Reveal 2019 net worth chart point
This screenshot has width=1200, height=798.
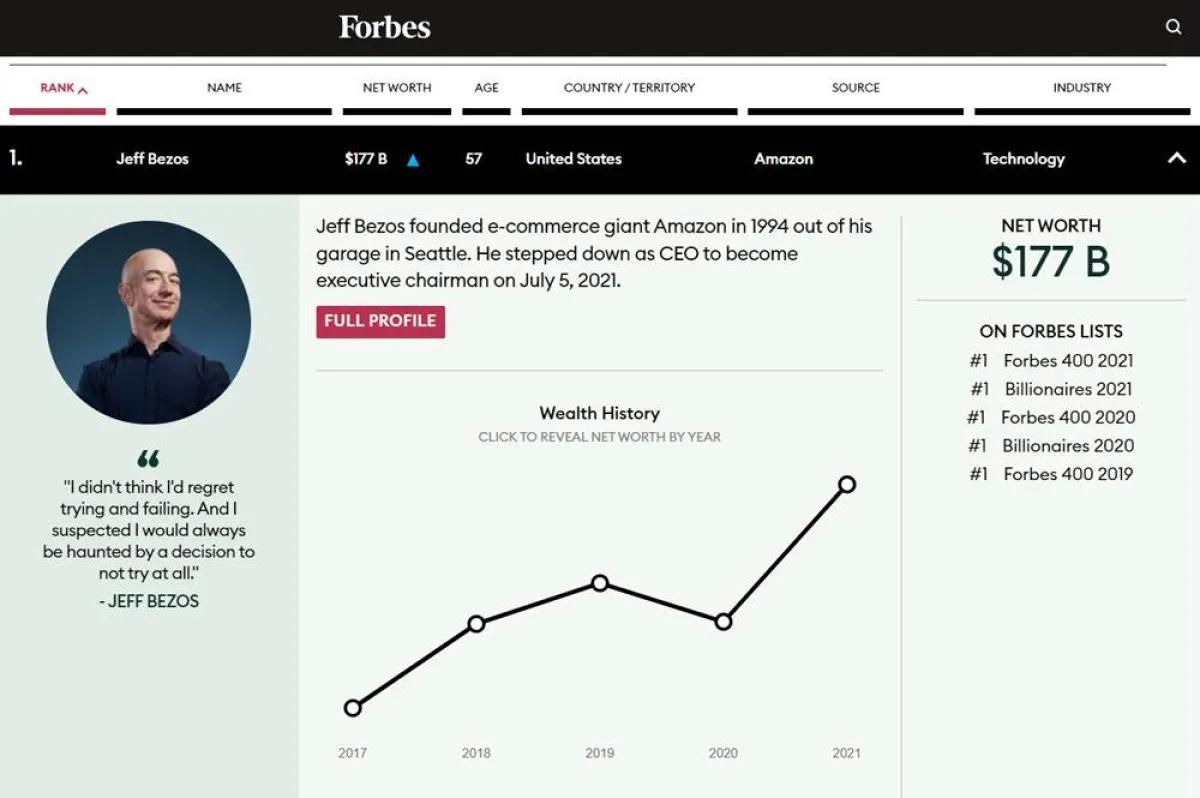pos(600,583)
